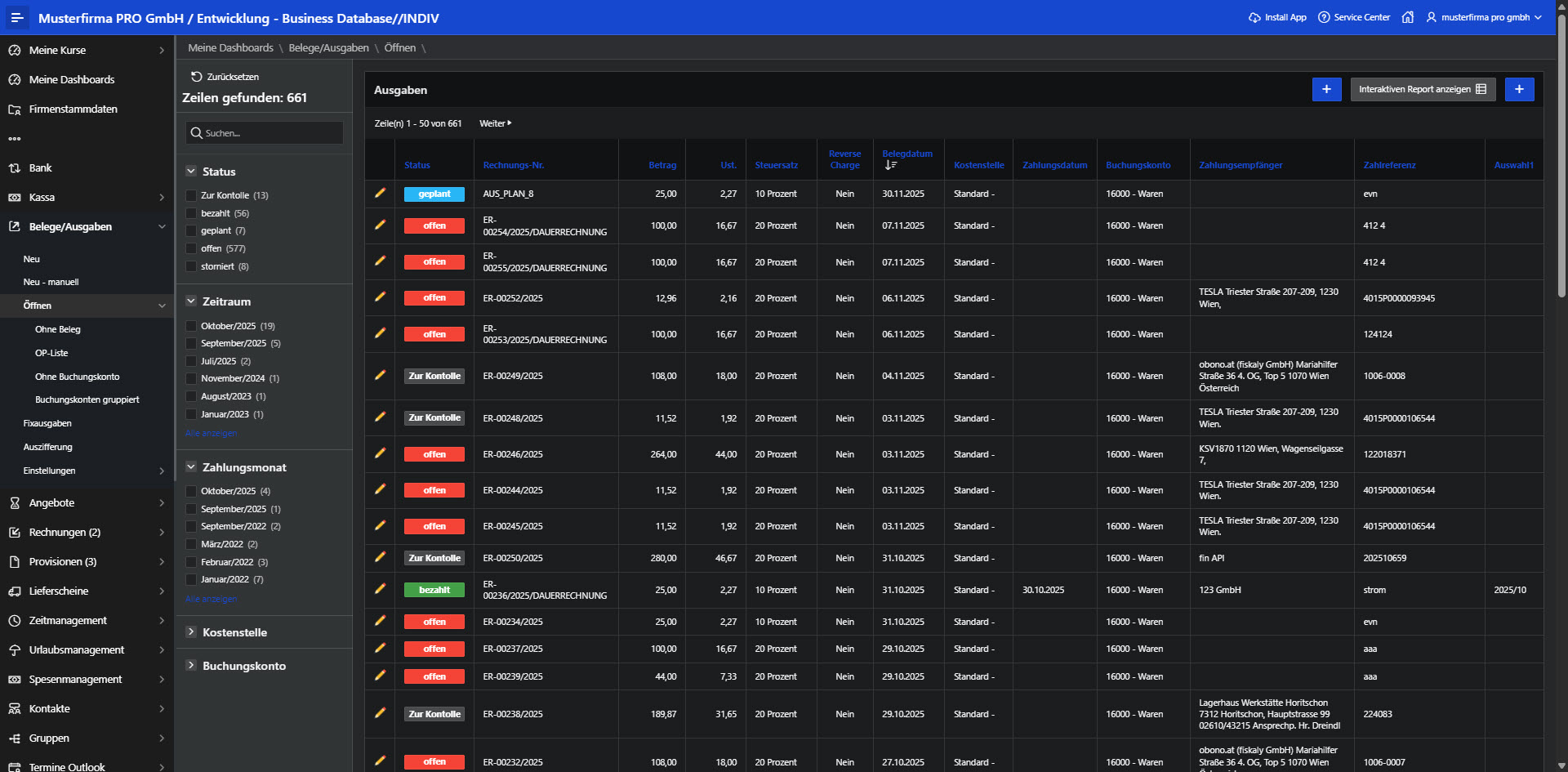Click the Weiter pagination link
The image size is (1568, 772).
pyautogui.click(x=495, y=123)
